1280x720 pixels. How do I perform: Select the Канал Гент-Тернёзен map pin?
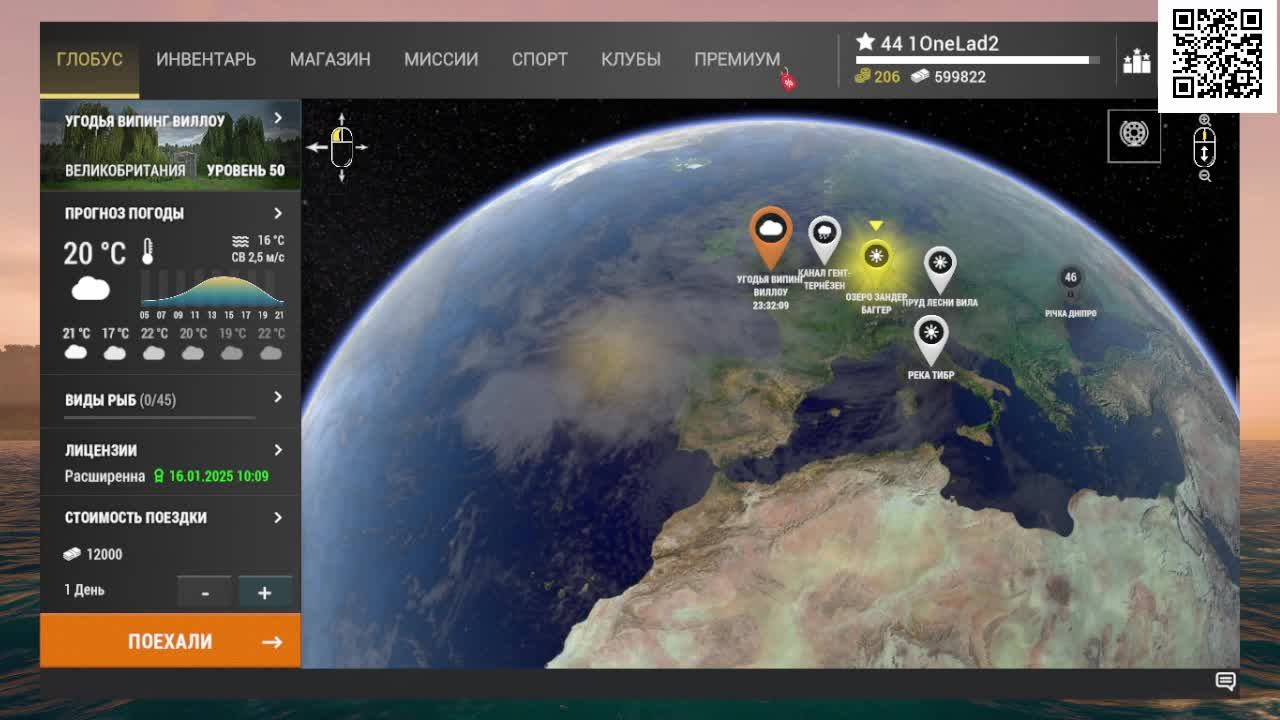point(824,240)
